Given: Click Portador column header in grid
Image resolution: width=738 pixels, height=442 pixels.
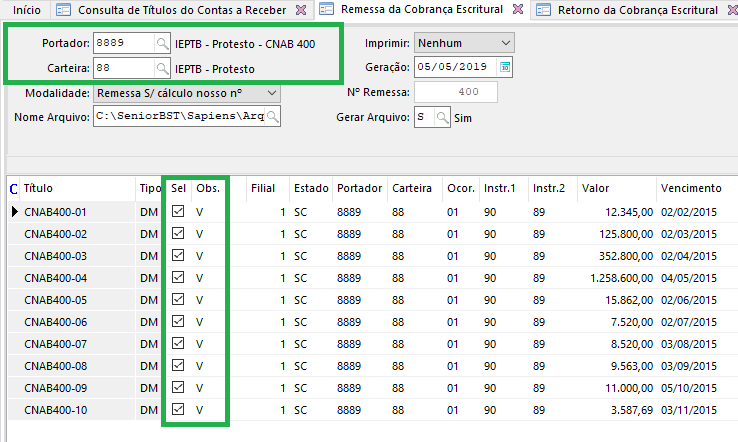Looking at the screenshot, I should pyautogui.click(x=360, y=188).
